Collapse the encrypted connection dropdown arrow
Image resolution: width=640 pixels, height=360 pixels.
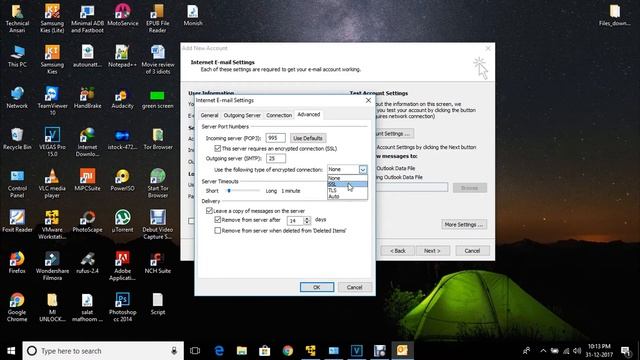362,169
